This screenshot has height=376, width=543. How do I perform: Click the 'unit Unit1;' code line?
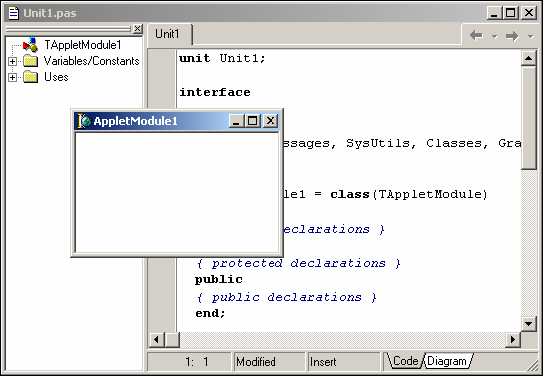(222, 58)
